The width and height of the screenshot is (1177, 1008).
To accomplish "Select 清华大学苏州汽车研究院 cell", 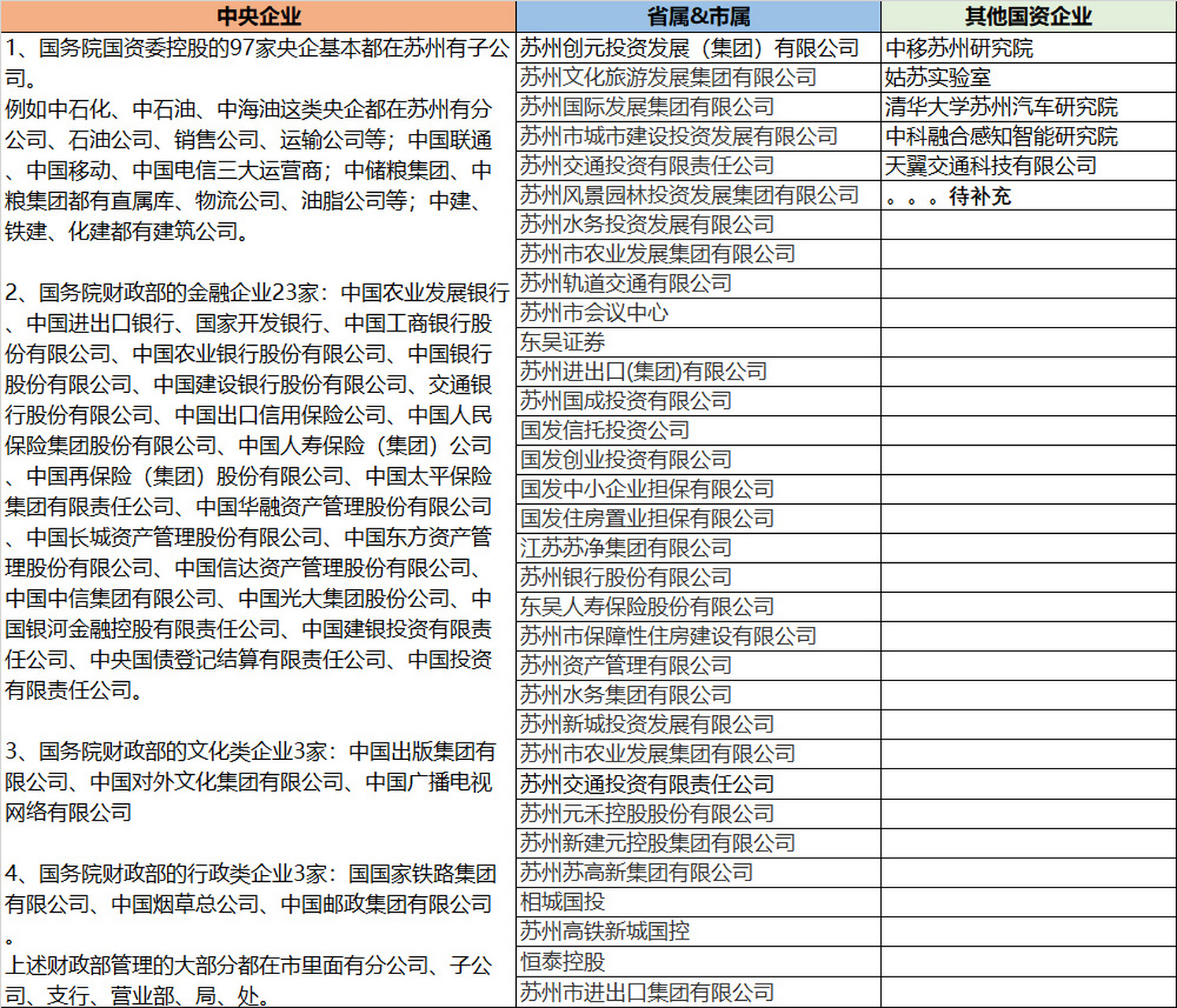I will coord(1028,106).
